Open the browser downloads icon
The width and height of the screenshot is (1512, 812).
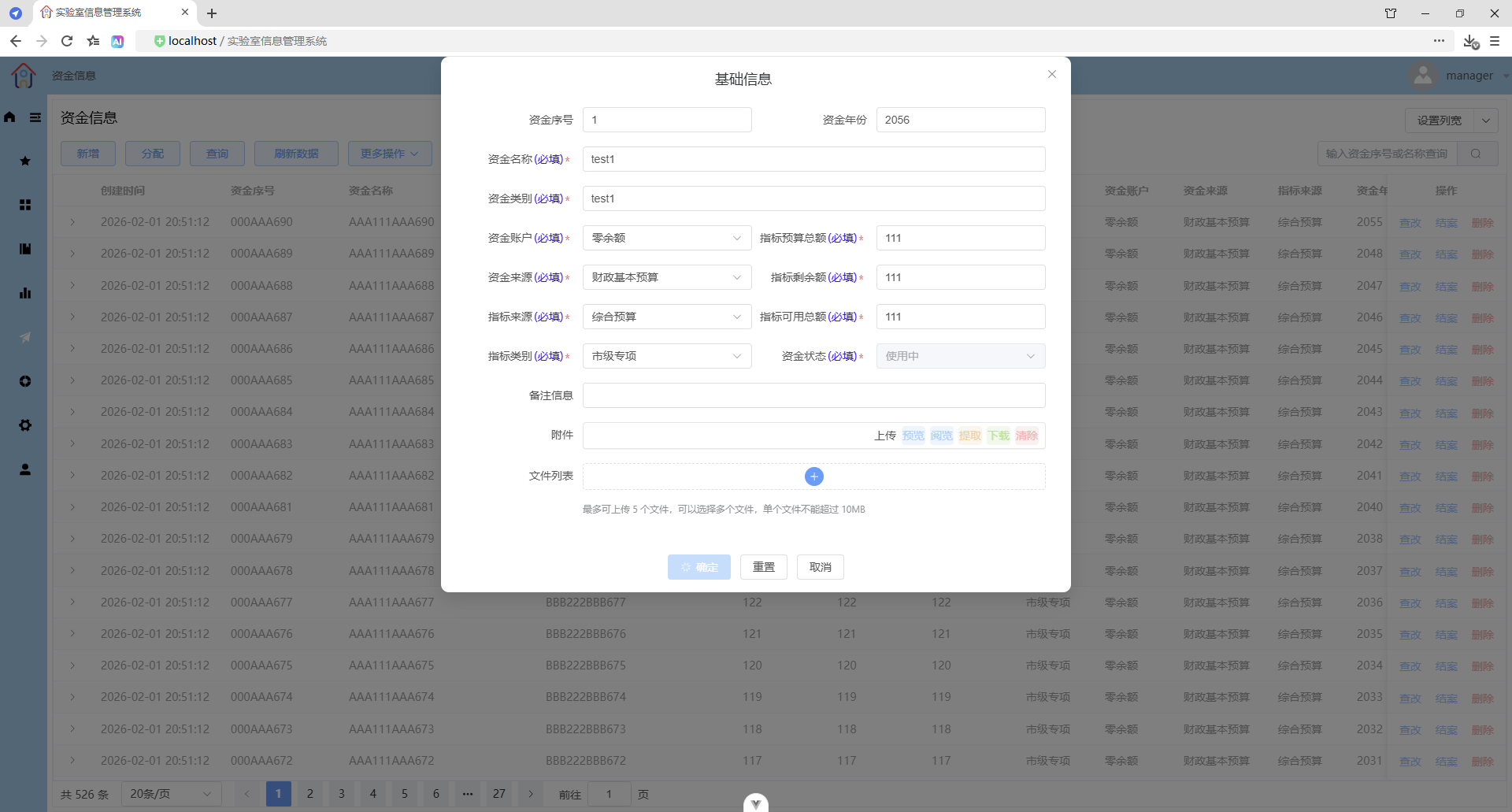point(1470,41)
